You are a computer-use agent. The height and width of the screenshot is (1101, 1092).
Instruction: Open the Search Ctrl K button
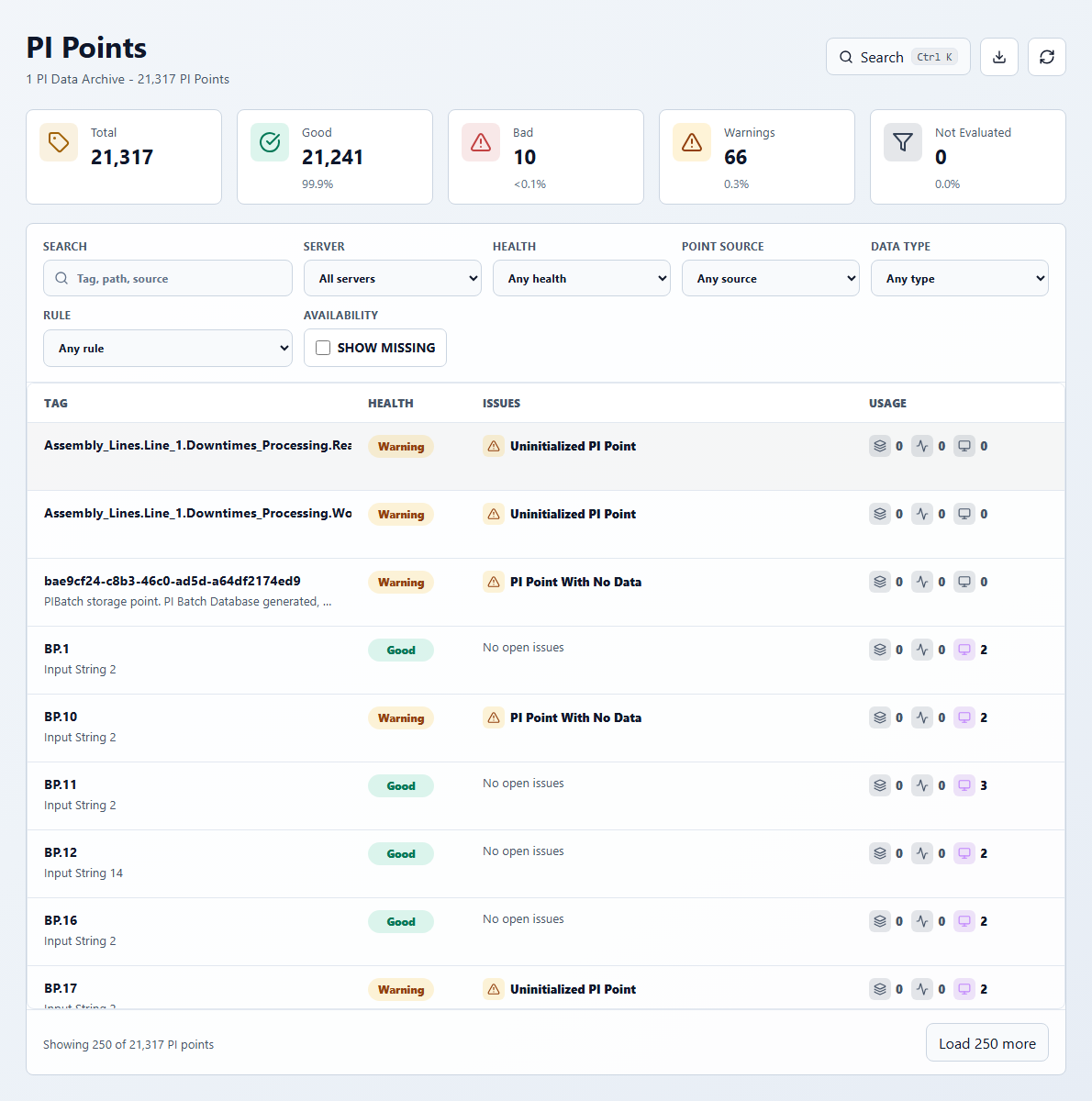(x=898, y=57)
